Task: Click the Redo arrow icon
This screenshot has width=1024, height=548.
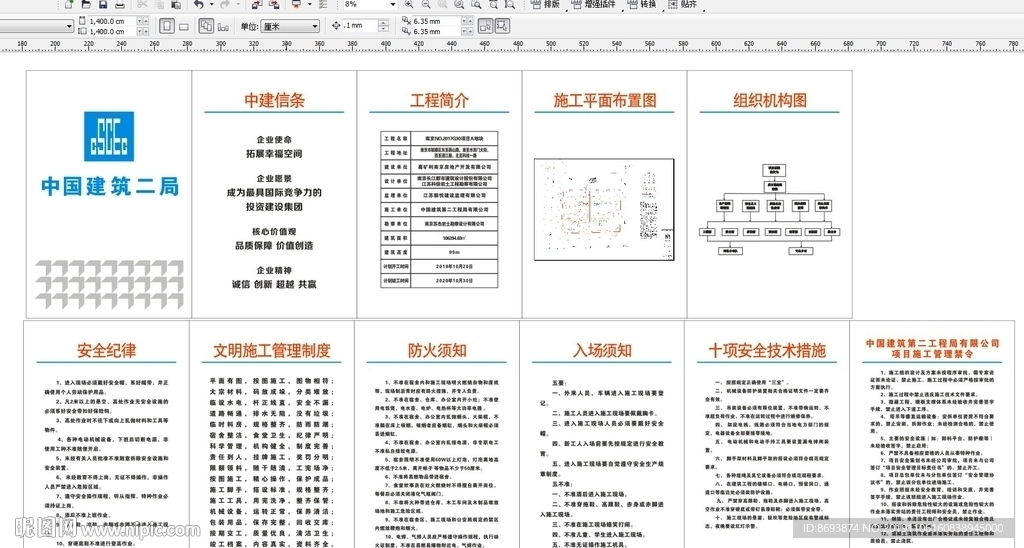Action: (225, 5)
